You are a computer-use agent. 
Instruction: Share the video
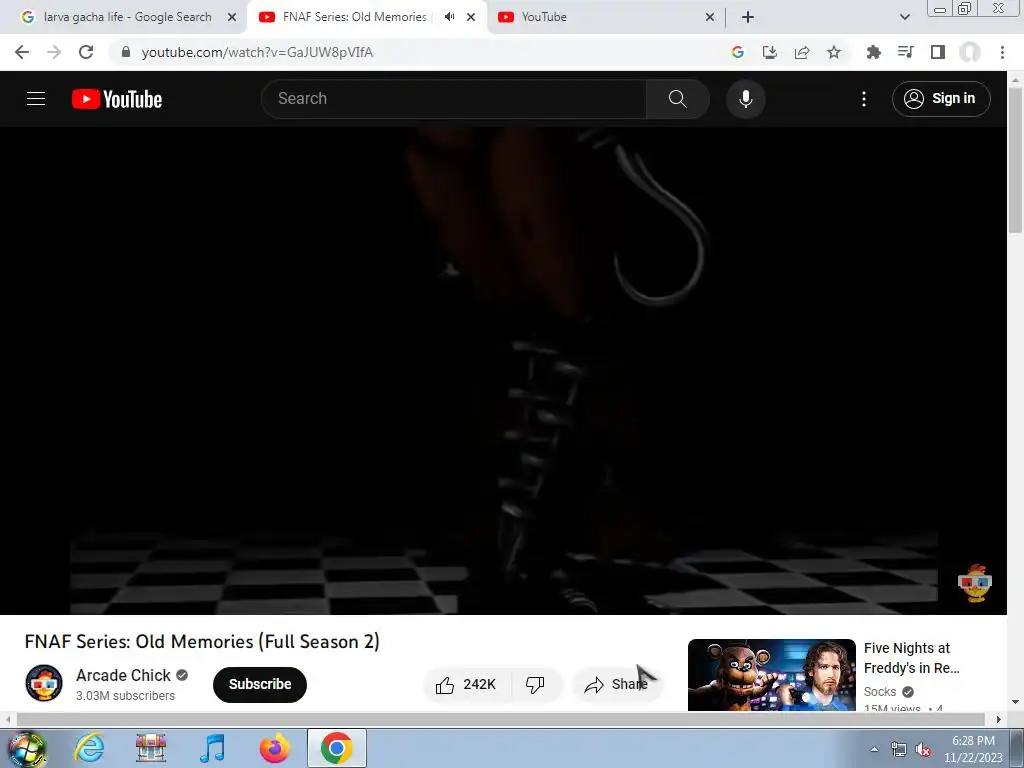pyautogui.click(x=617, y=684)
